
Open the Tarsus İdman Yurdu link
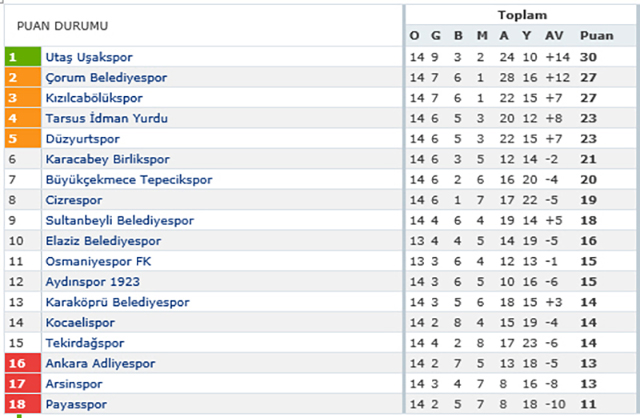[107, 118]
